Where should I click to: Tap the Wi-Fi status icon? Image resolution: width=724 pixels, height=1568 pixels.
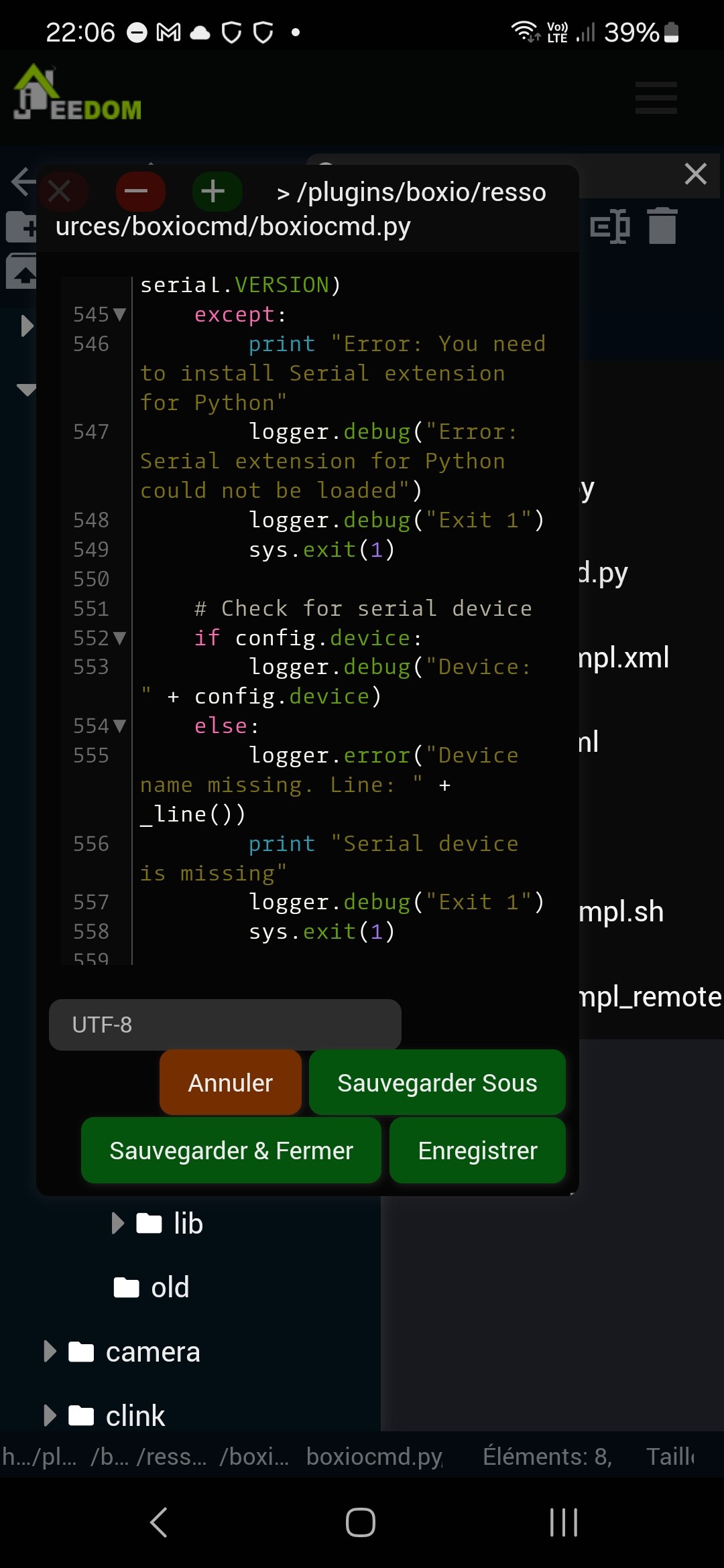(526, 31)
